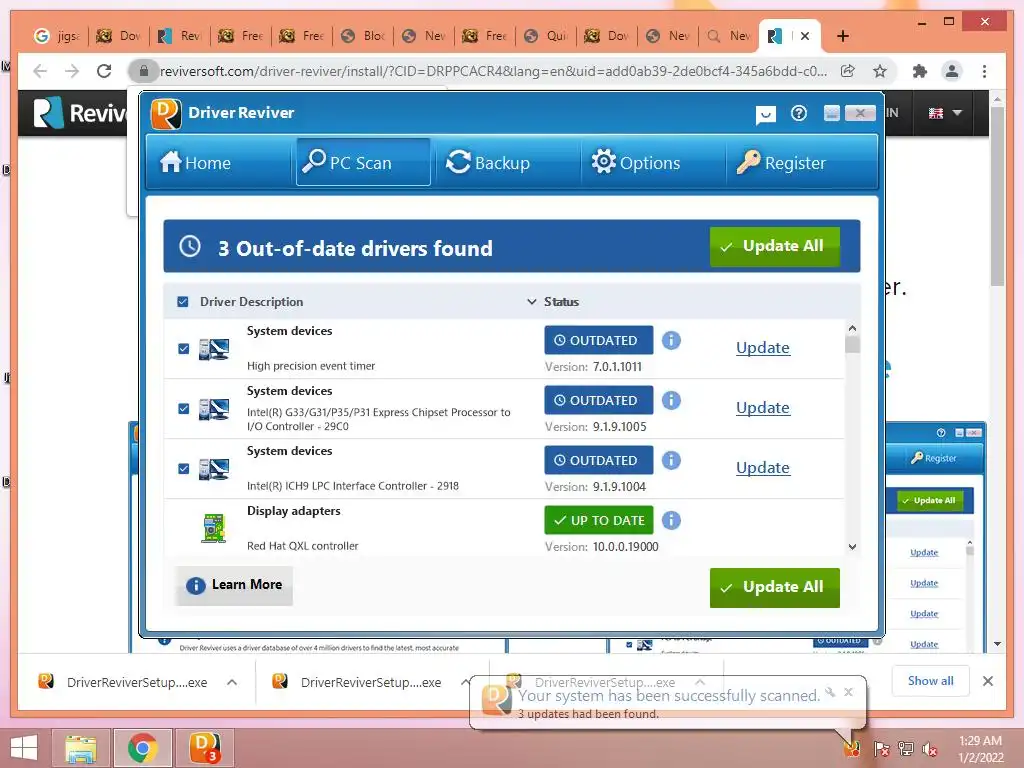Viewport: 1024px width, 768px height.
Task: Click the ReviverSoft site logo
Action: click(80, 113)
